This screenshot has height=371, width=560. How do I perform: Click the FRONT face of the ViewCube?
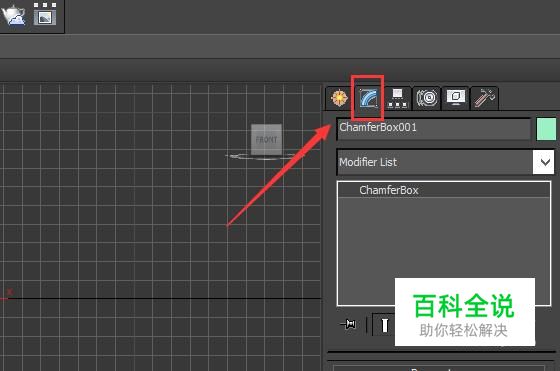point(266,139)
